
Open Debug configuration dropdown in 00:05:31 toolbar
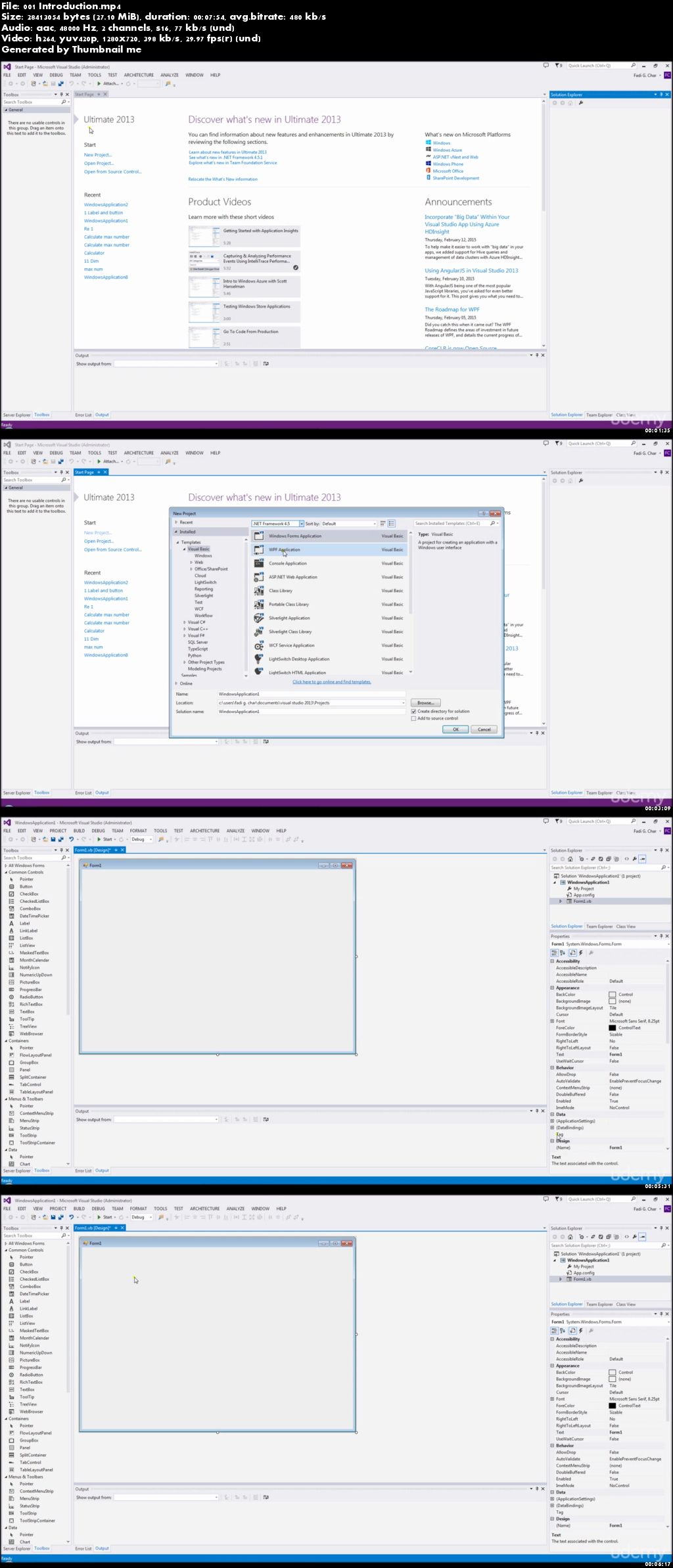pos(151,839)
